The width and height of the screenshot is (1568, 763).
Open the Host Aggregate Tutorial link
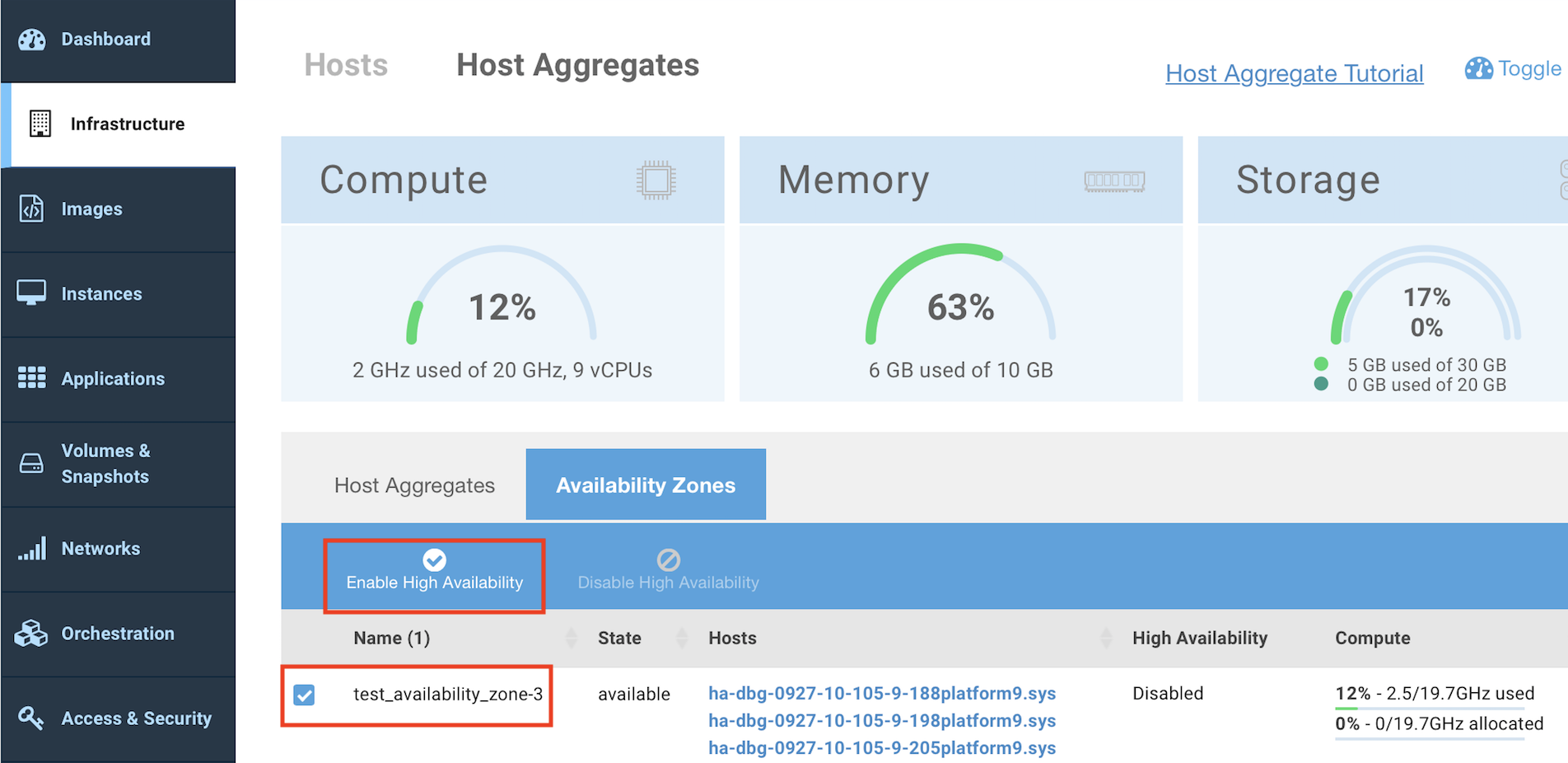(1294, 73)
